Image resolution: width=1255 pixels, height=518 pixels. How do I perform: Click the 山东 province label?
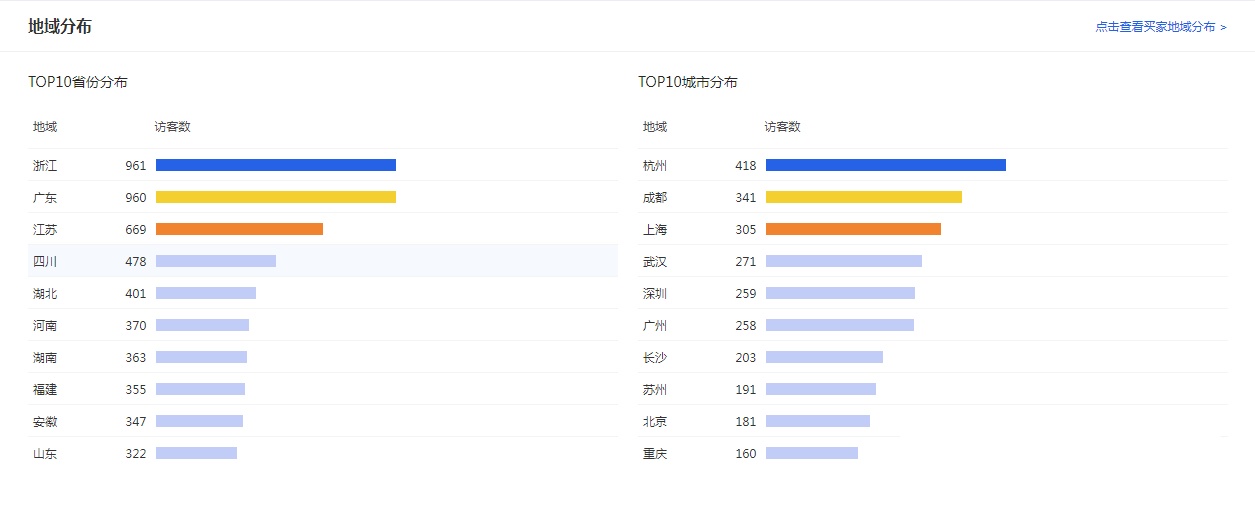[x=45, y=453]
